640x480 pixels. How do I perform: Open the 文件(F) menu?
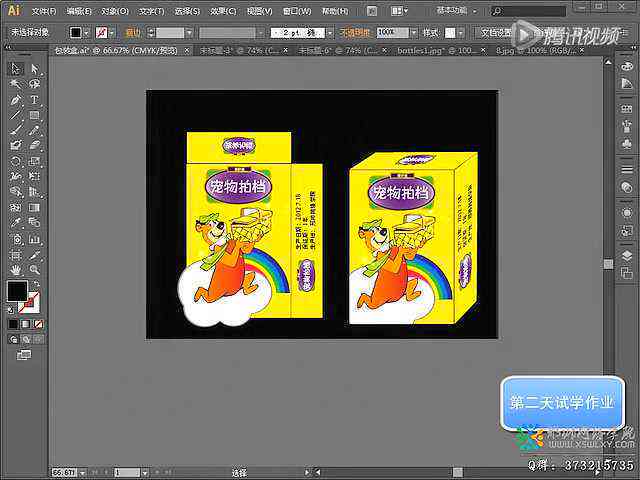pyautogui.click(x=44, y=11)
